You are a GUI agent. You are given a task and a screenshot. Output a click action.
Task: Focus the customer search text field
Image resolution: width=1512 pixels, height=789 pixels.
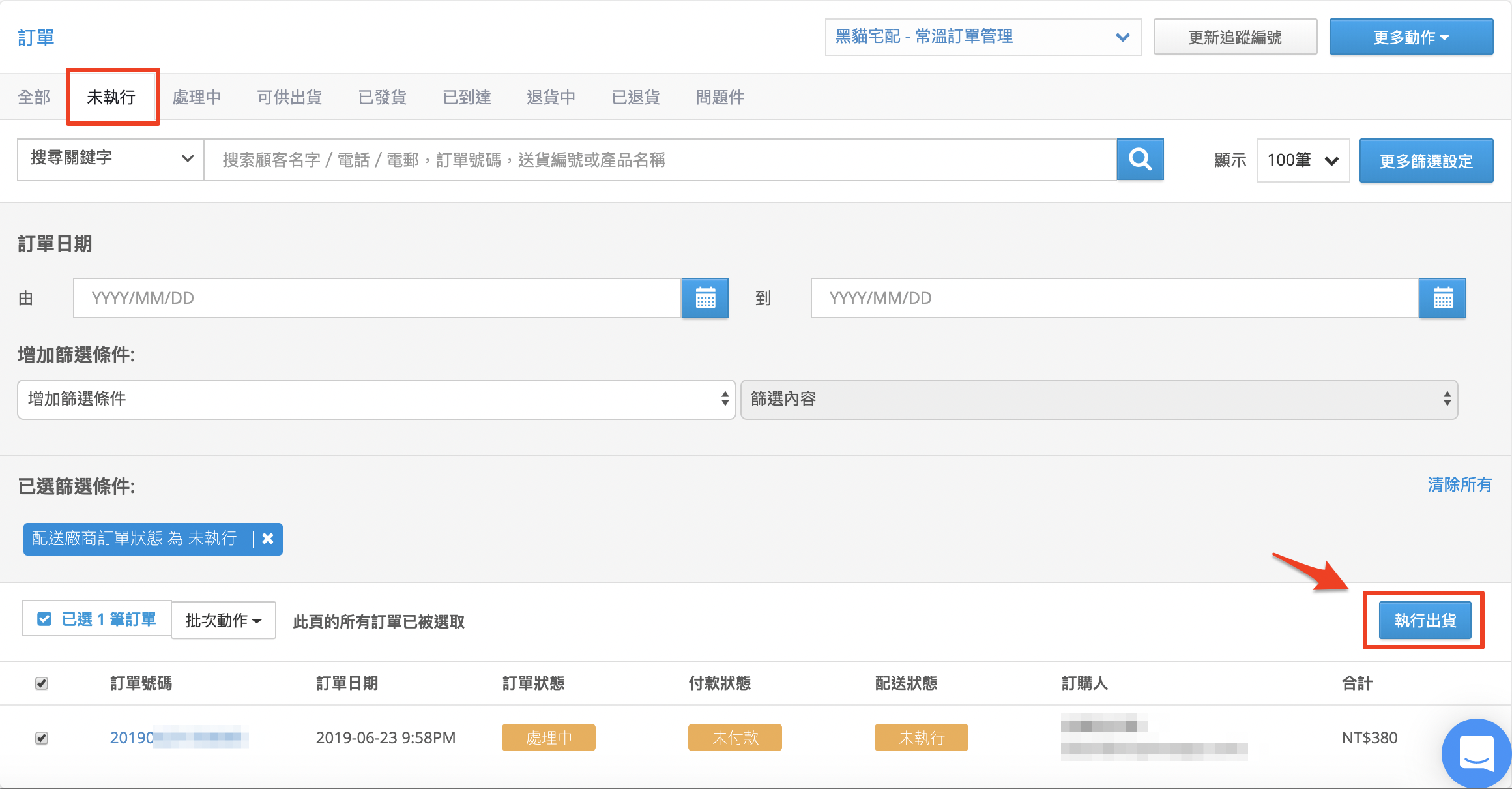(660, 160)
